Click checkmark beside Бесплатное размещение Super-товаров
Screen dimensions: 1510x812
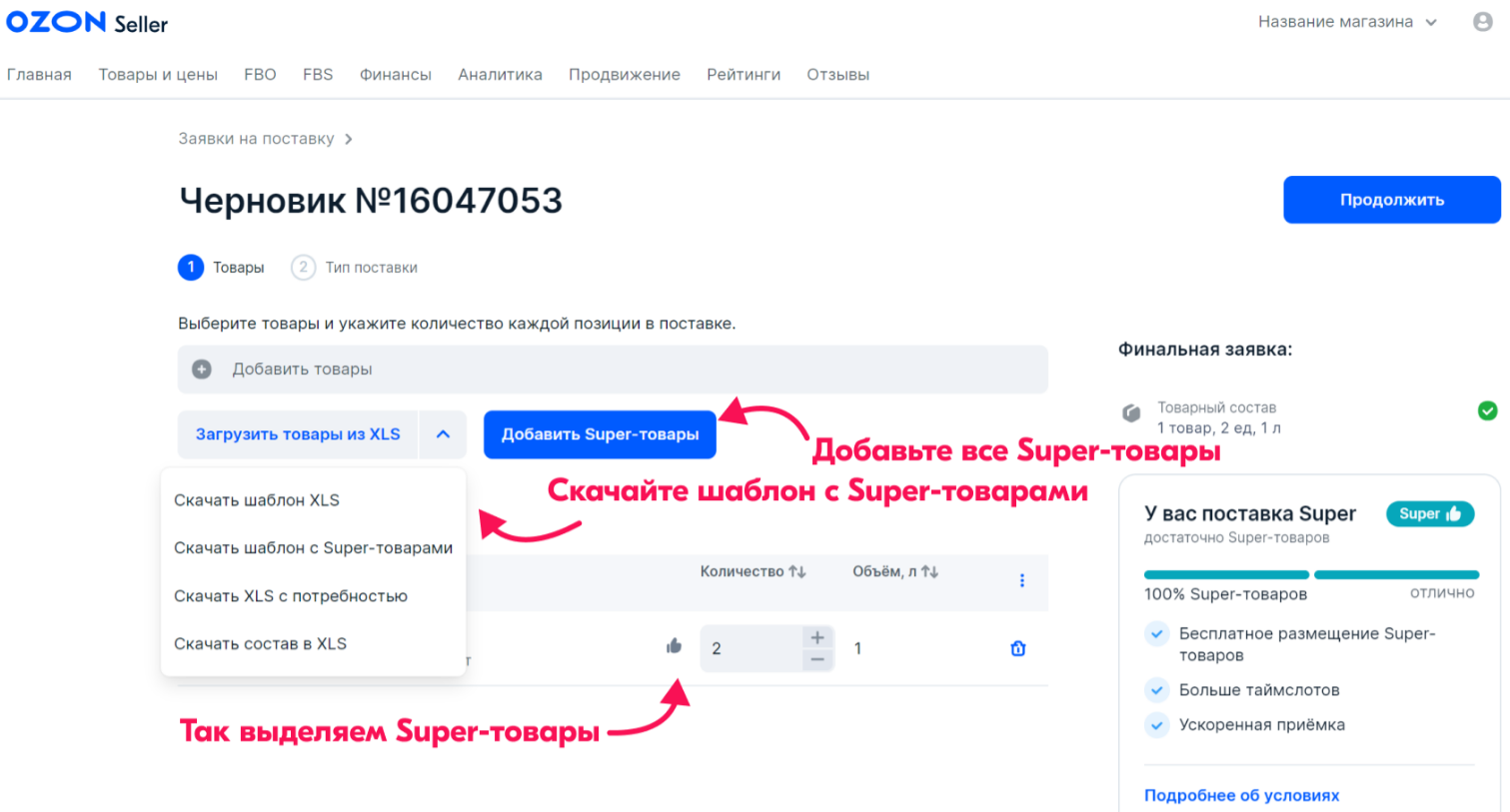(1157, 633)
